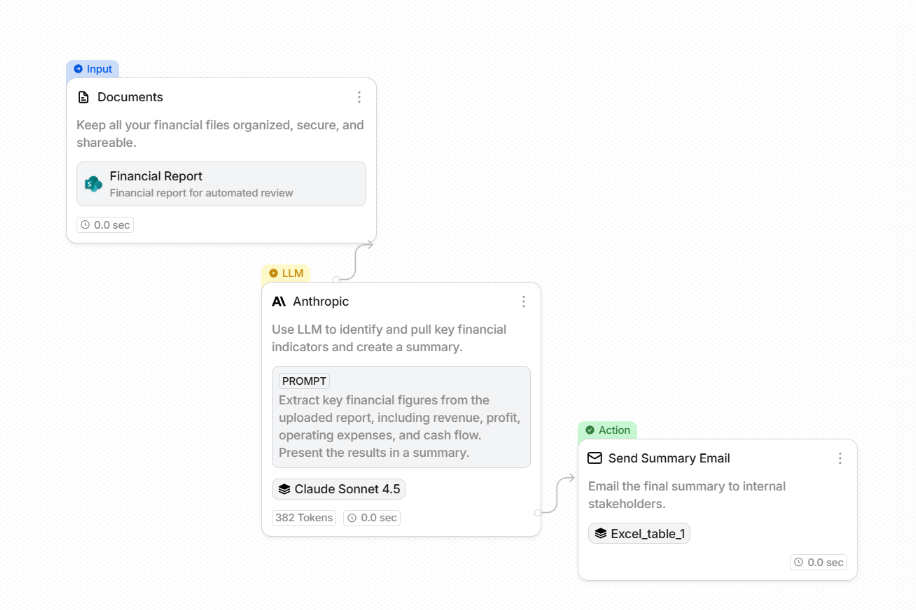Click the arrow icon in the Input badge
Viewport: 916px width, 610px height.
tap(77, 69)
